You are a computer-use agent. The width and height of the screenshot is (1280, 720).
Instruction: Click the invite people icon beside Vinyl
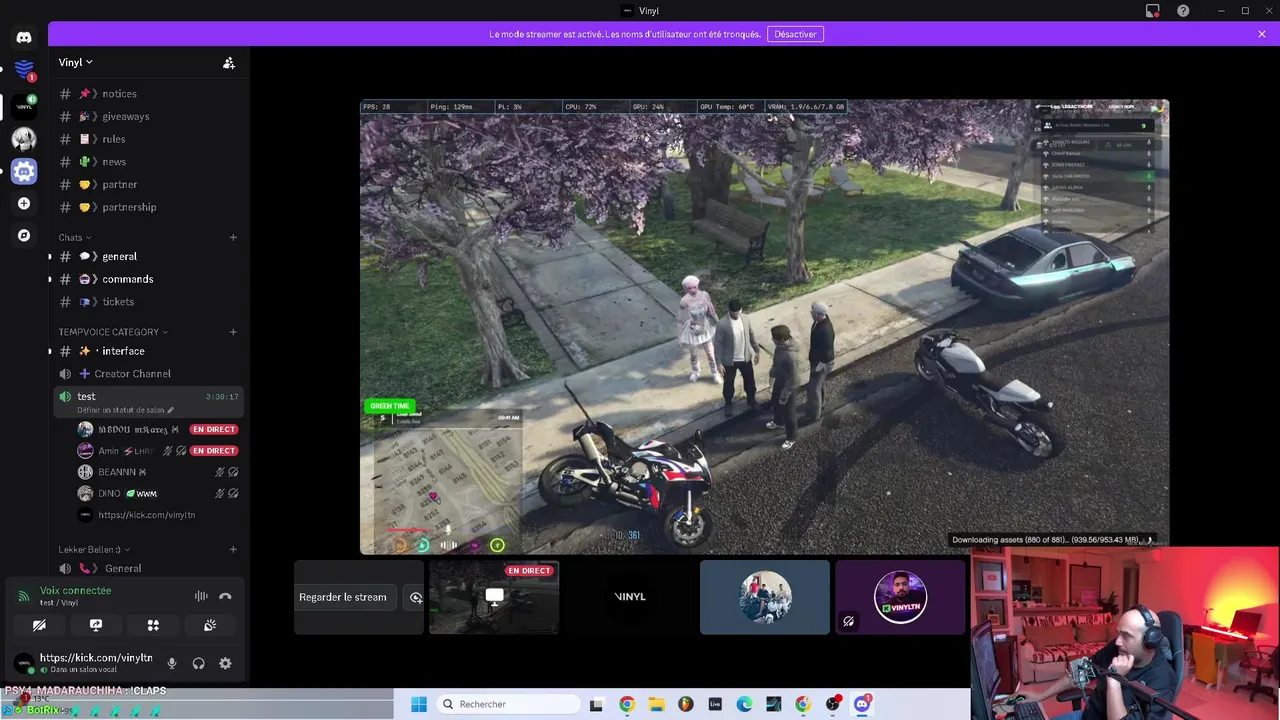(x=229, y=63)
